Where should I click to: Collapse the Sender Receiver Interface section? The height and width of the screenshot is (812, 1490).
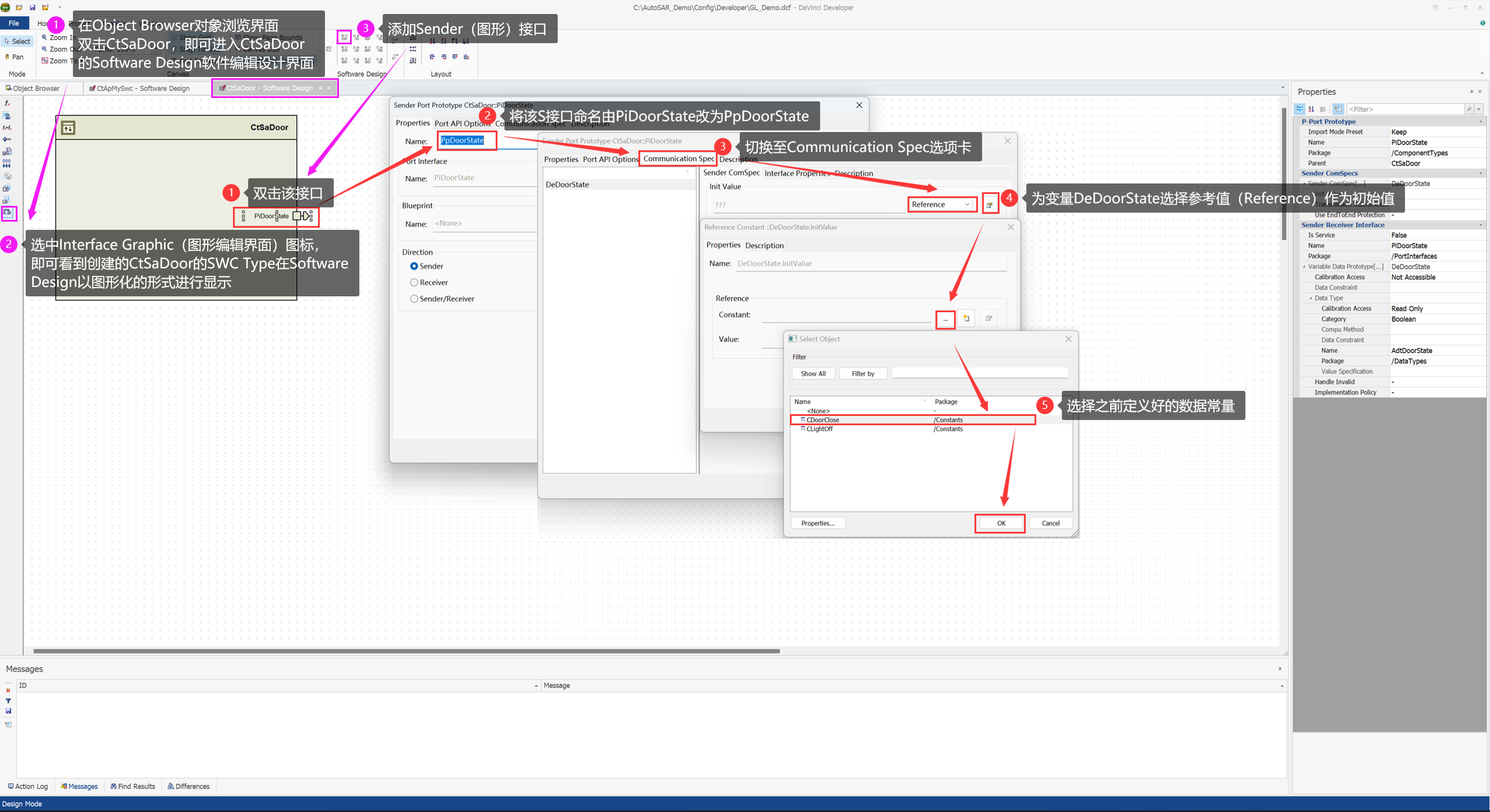[1480, 225]
